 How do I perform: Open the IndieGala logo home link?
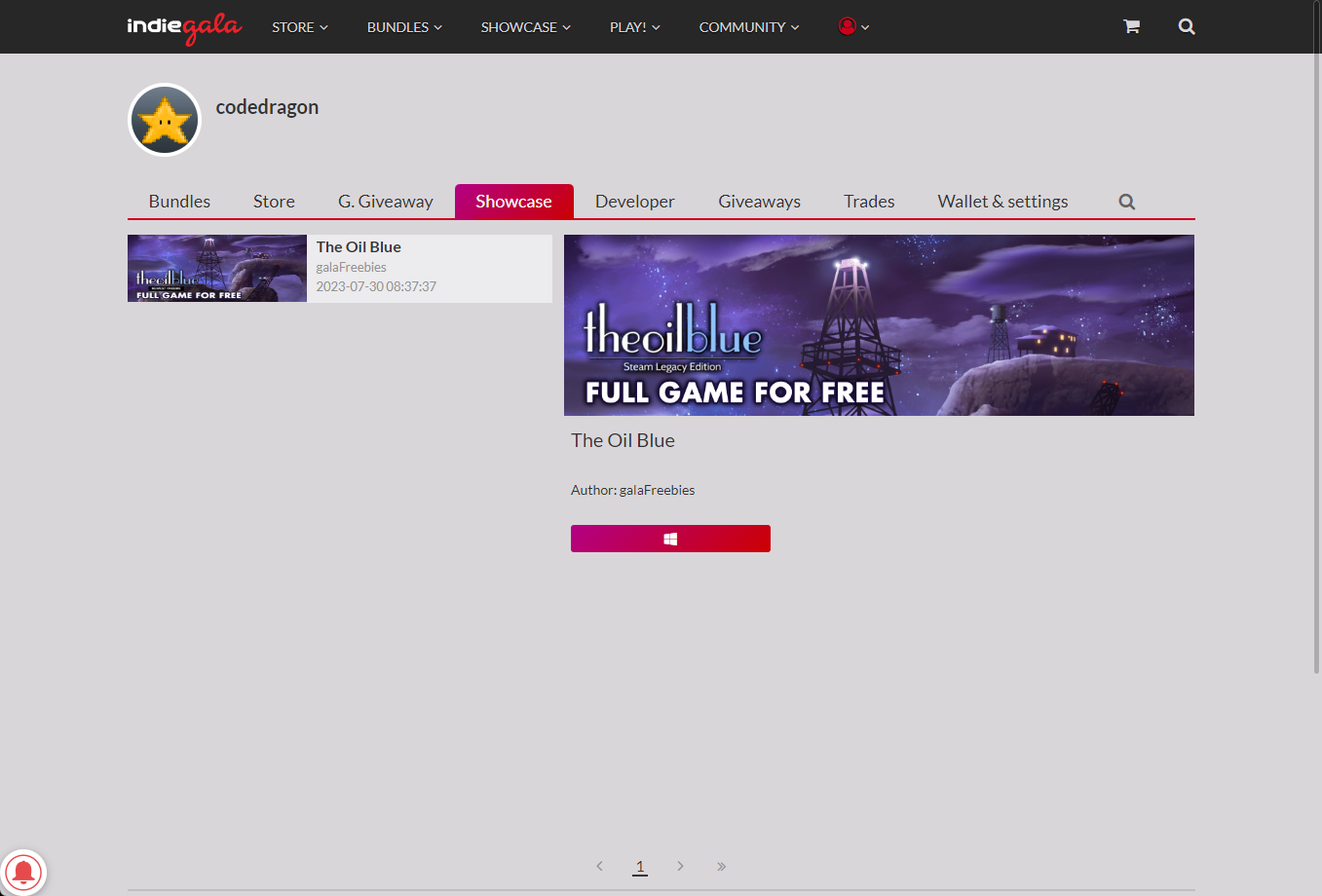click(184, 27)
